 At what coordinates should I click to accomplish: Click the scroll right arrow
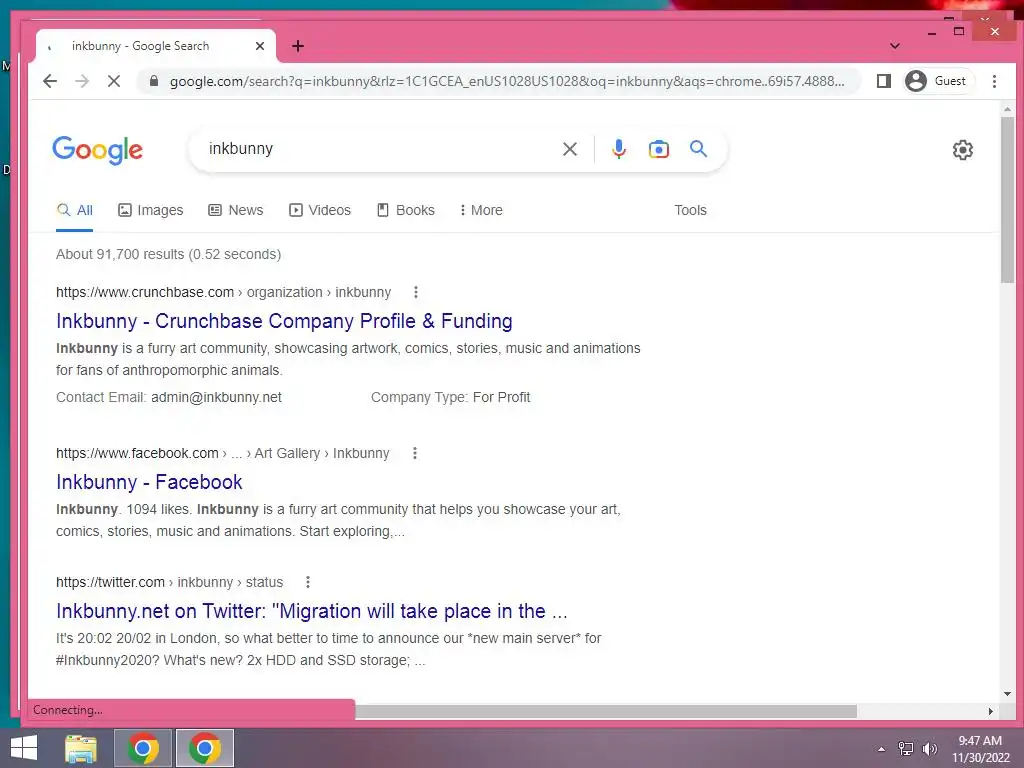pyautogui.click(x=991, y=711)
